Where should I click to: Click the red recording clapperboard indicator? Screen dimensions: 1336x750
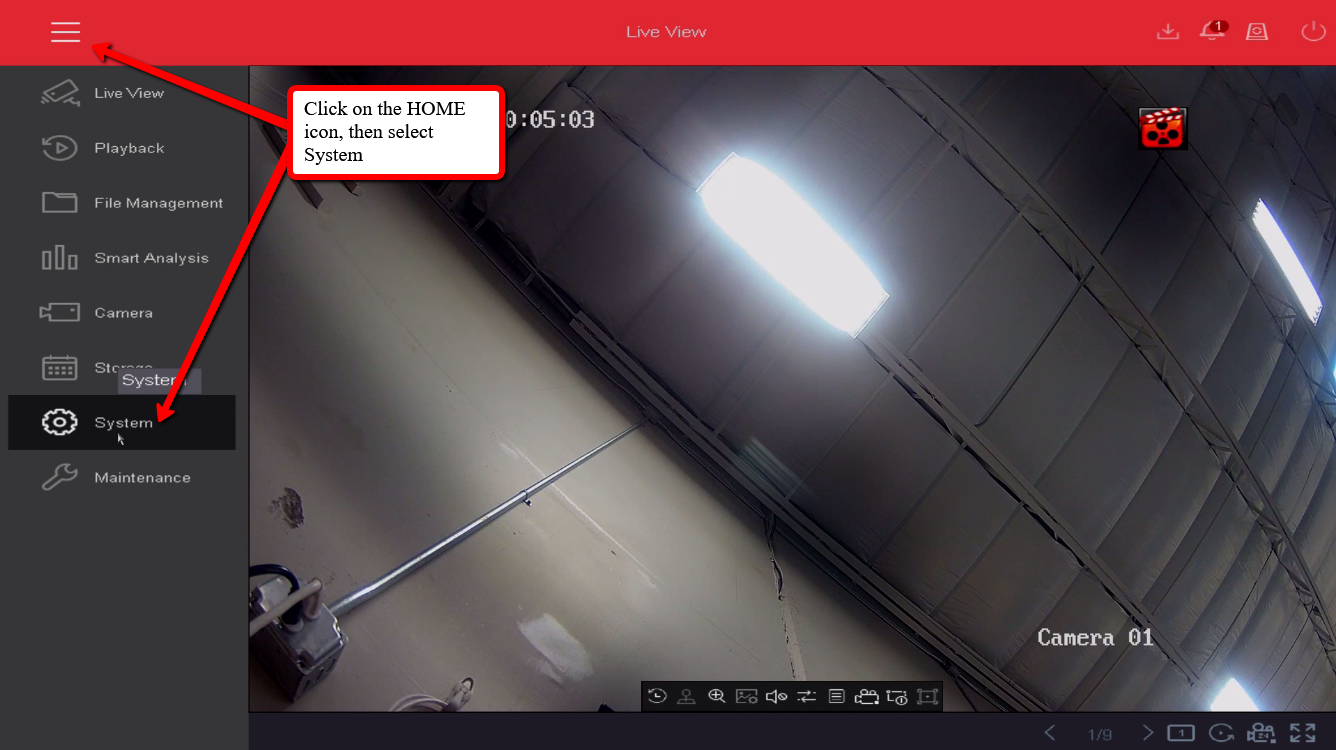coord(1162,129)
